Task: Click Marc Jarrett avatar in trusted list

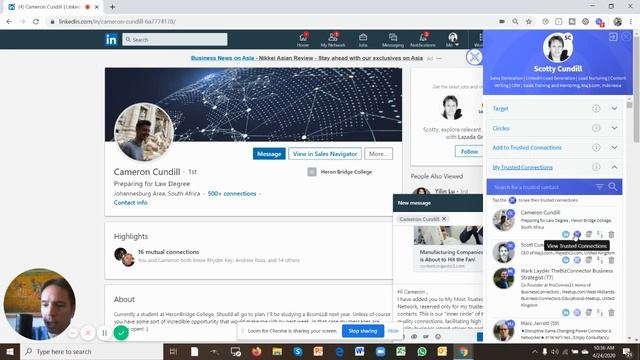Action: click(503, 331)
